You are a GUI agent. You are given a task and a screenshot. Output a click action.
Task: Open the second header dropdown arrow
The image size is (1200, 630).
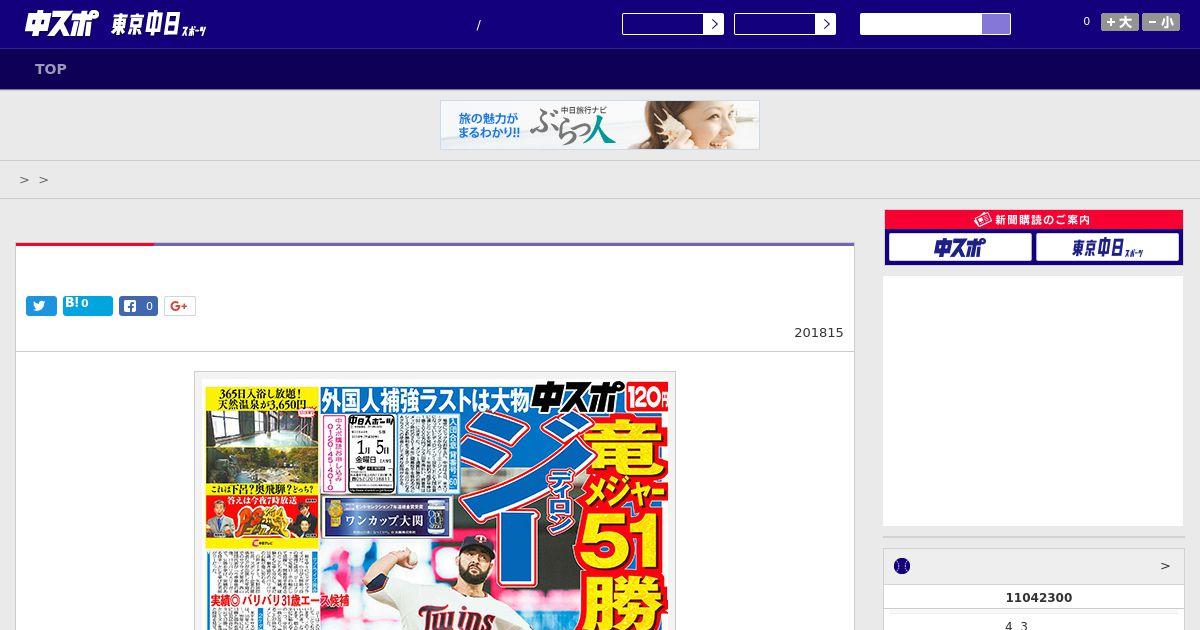[825, 24]
